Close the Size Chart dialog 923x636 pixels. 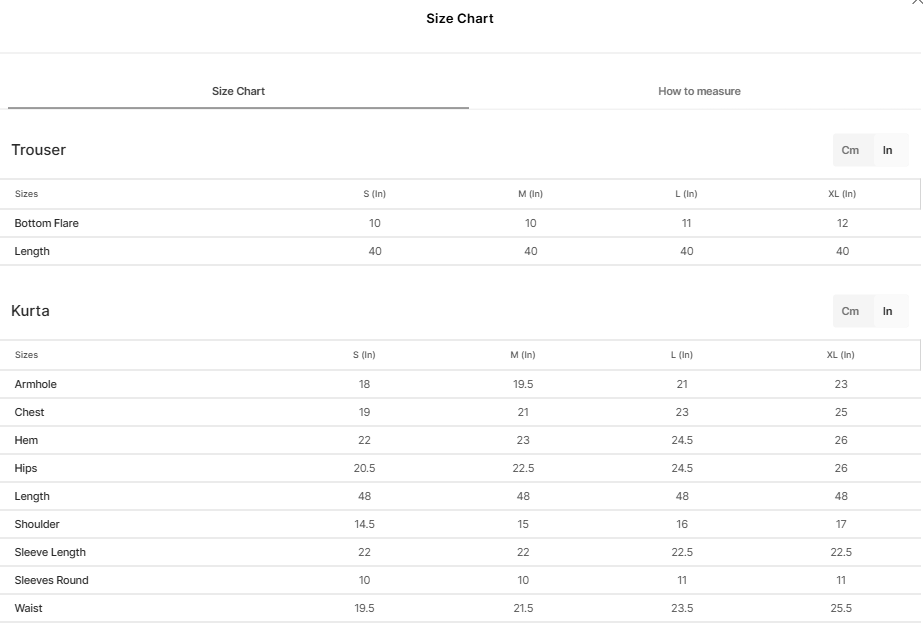[918, 3]
